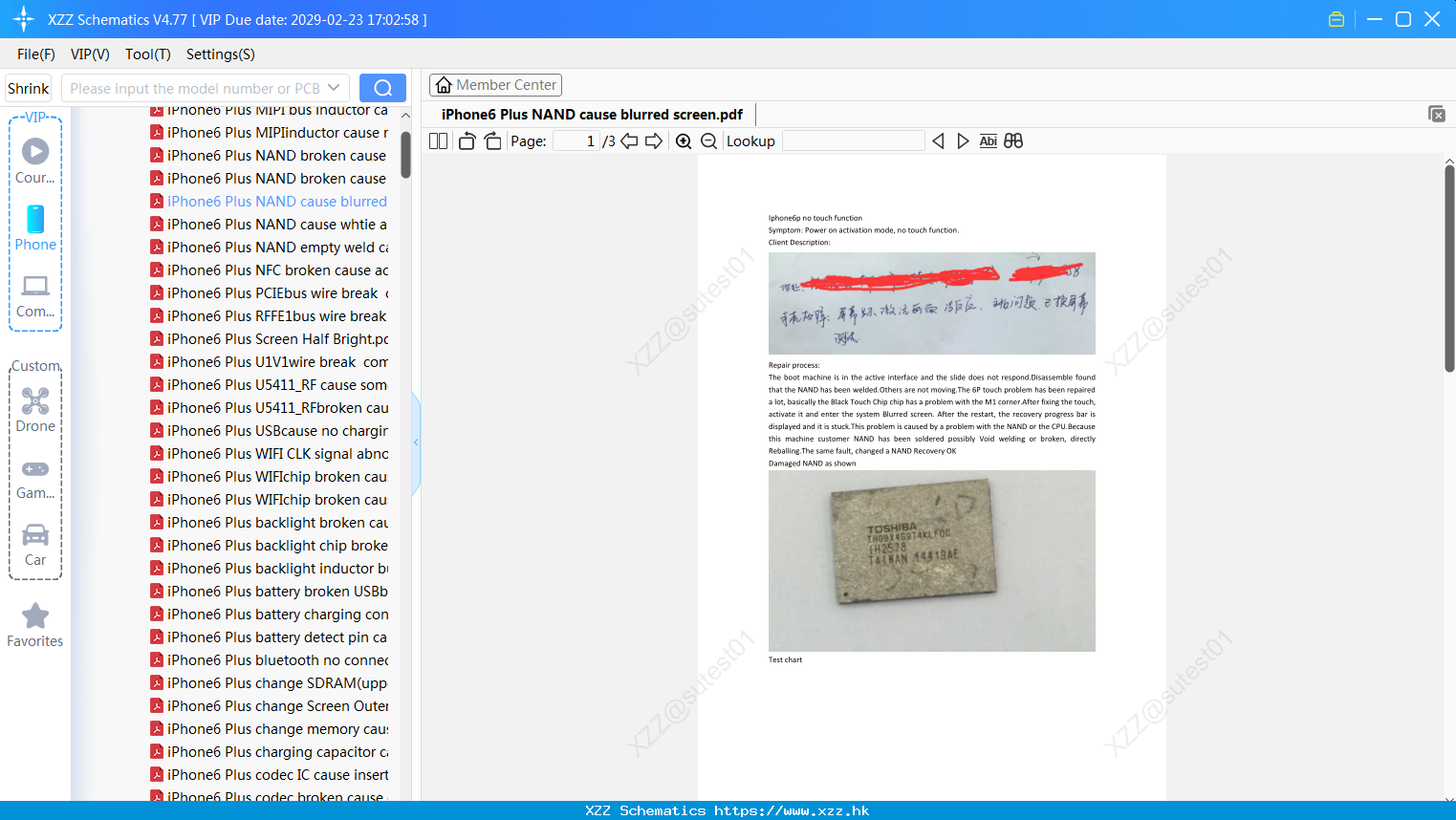Screen dimensions: 1456x820
Task: Click the Toshiba NAND chip photo
Action: coord(932,561)
